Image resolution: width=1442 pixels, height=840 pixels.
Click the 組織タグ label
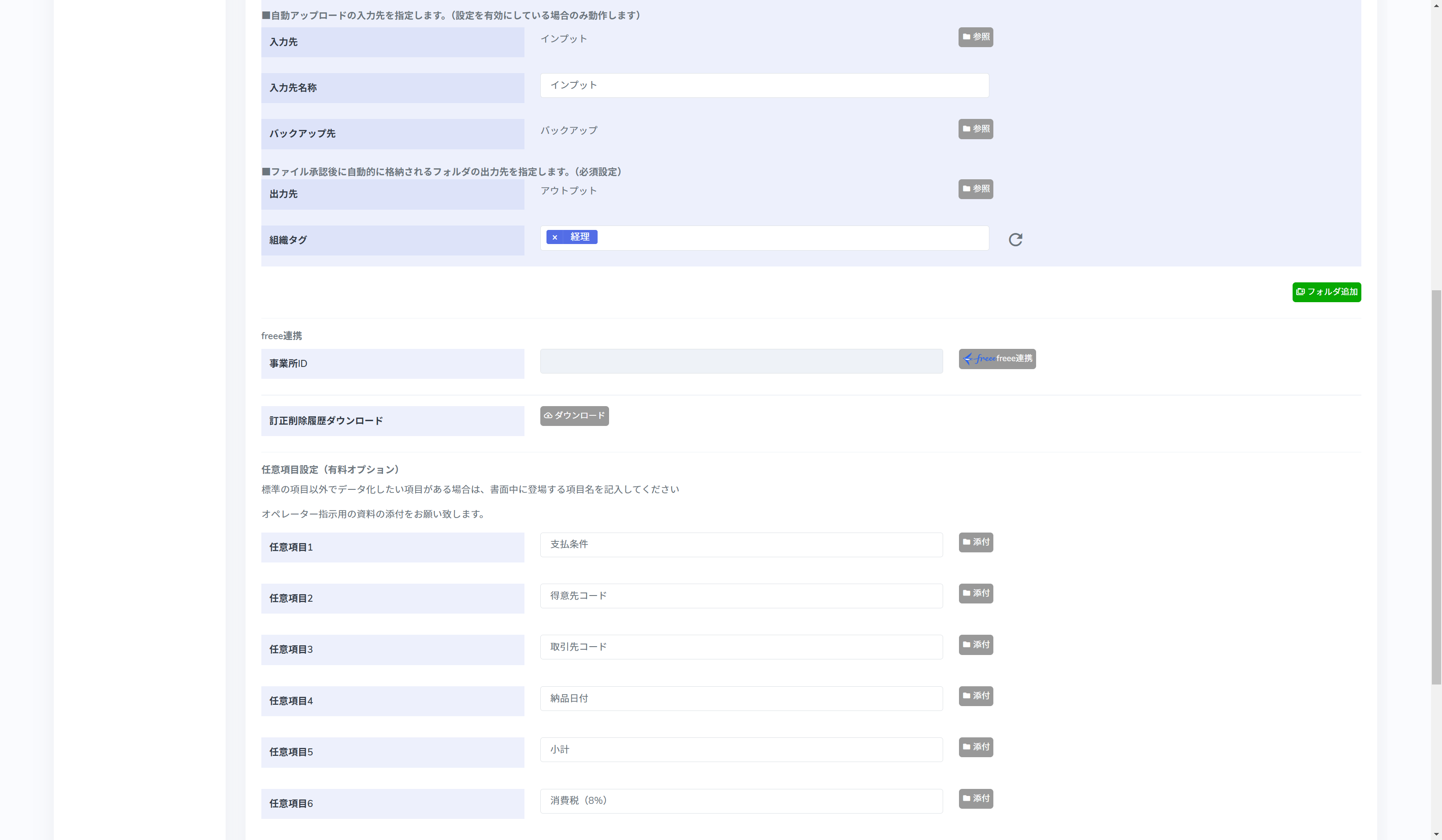288,240
